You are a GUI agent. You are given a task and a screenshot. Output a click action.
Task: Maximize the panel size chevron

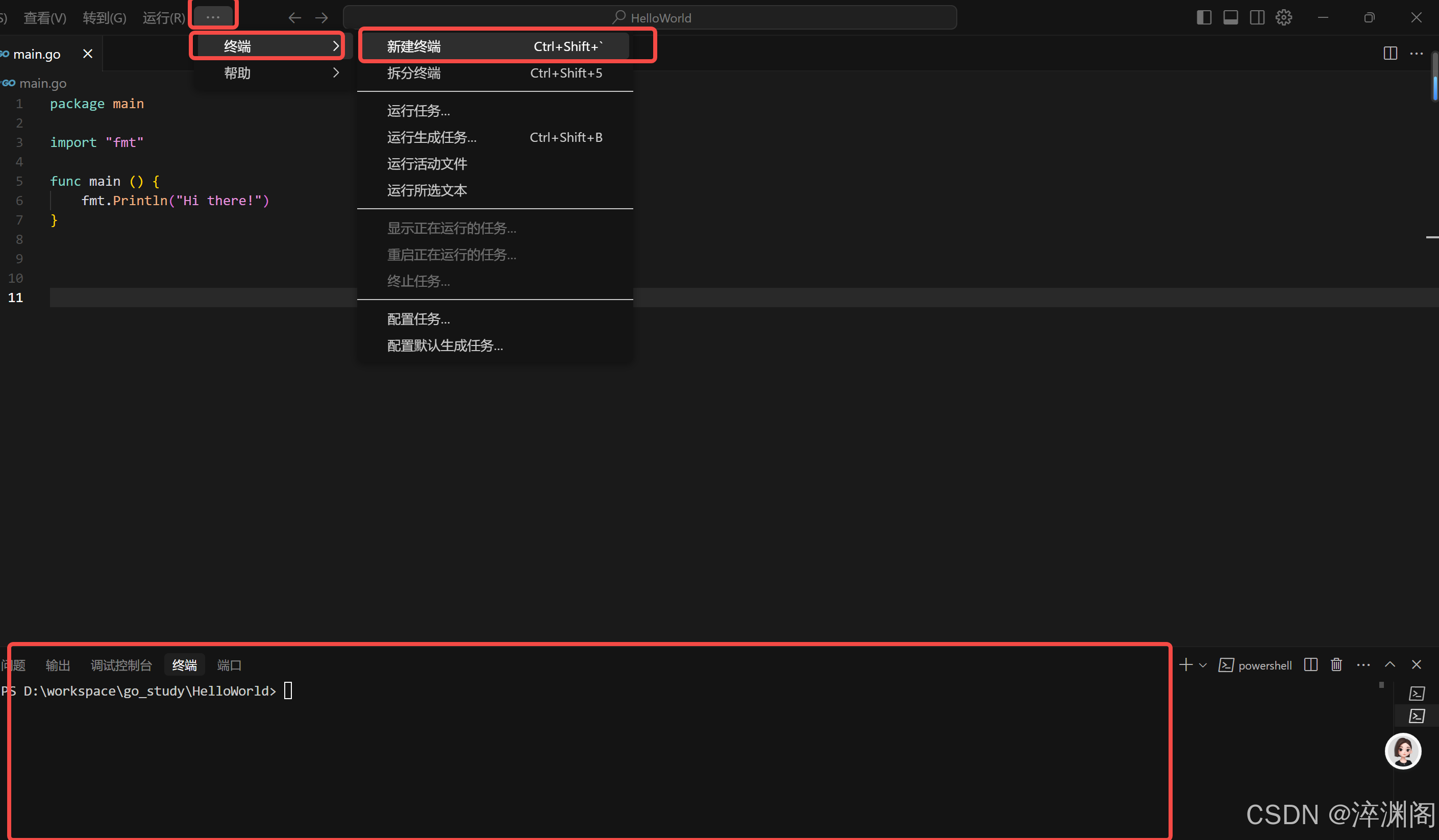pyautogui.click(x=1390, y=664)
